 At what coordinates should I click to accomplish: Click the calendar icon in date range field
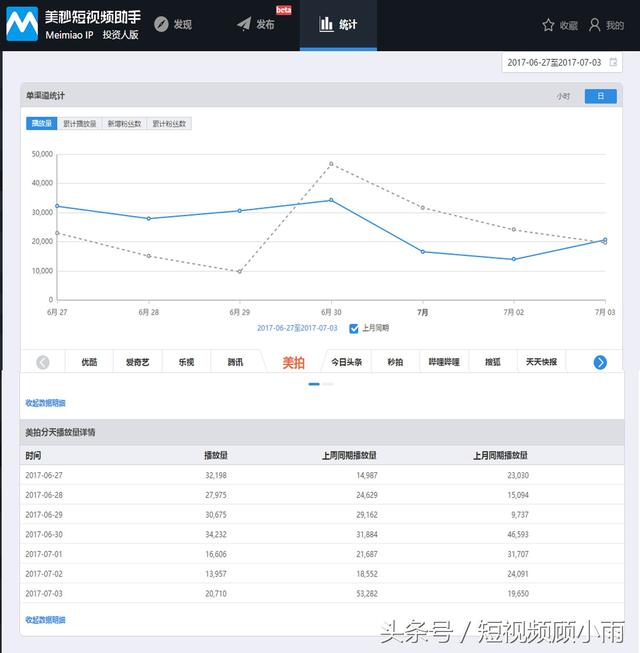[613, 62]
